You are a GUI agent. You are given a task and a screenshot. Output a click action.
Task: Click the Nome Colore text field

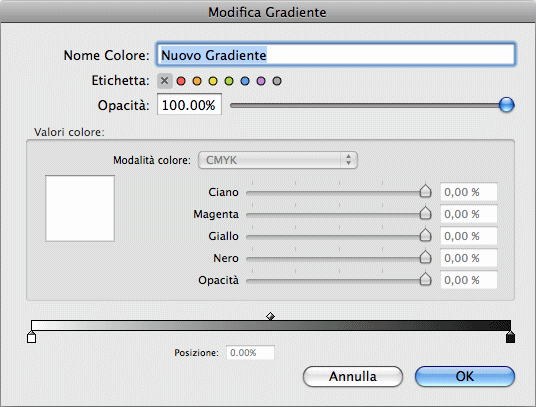click(x=336, y=54)
